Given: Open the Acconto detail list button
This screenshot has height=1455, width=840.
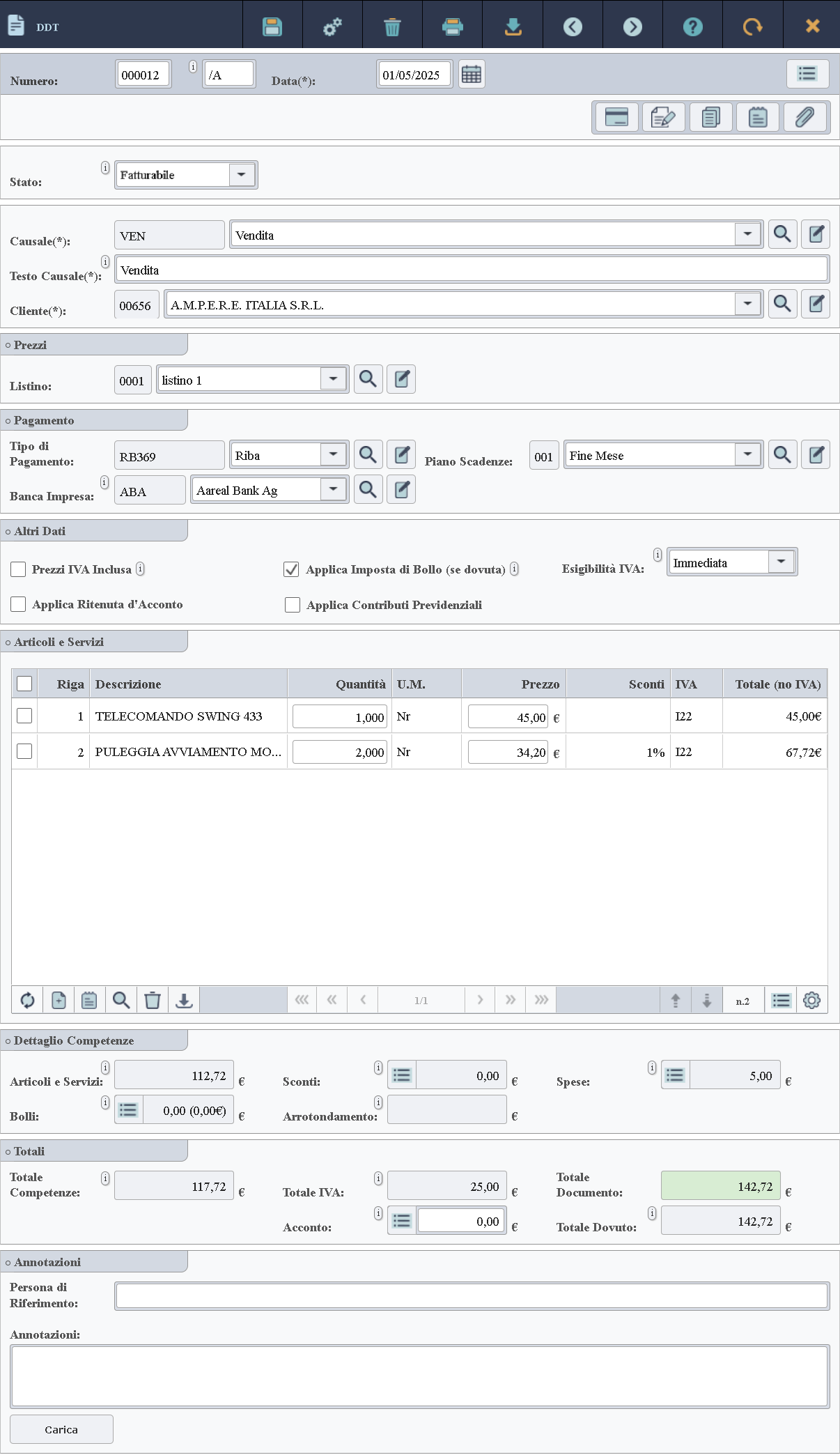Looking at the screenshot, I should point(402,1221).
